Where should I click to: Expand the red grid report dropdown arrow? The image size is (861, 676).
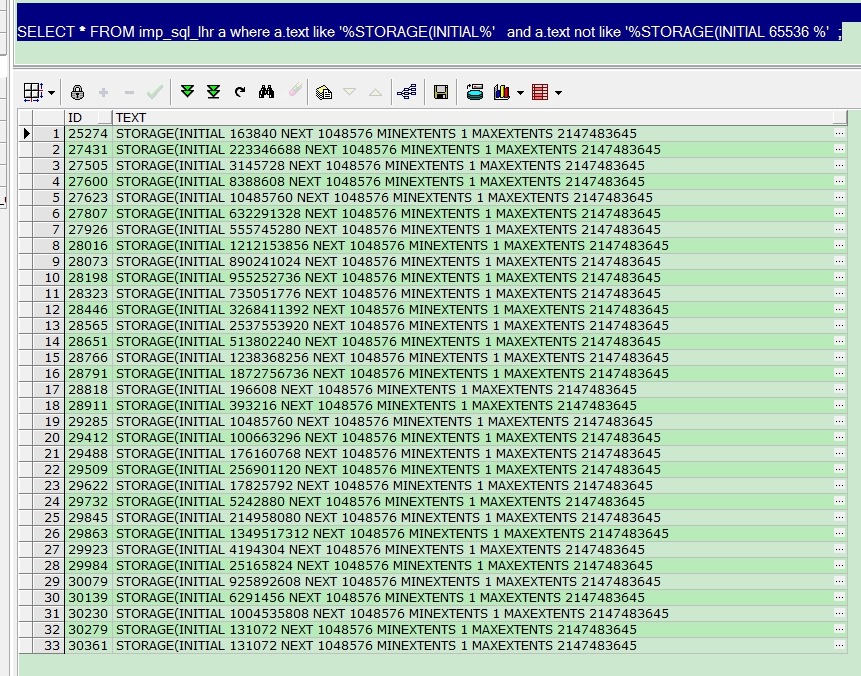(558, 93)
